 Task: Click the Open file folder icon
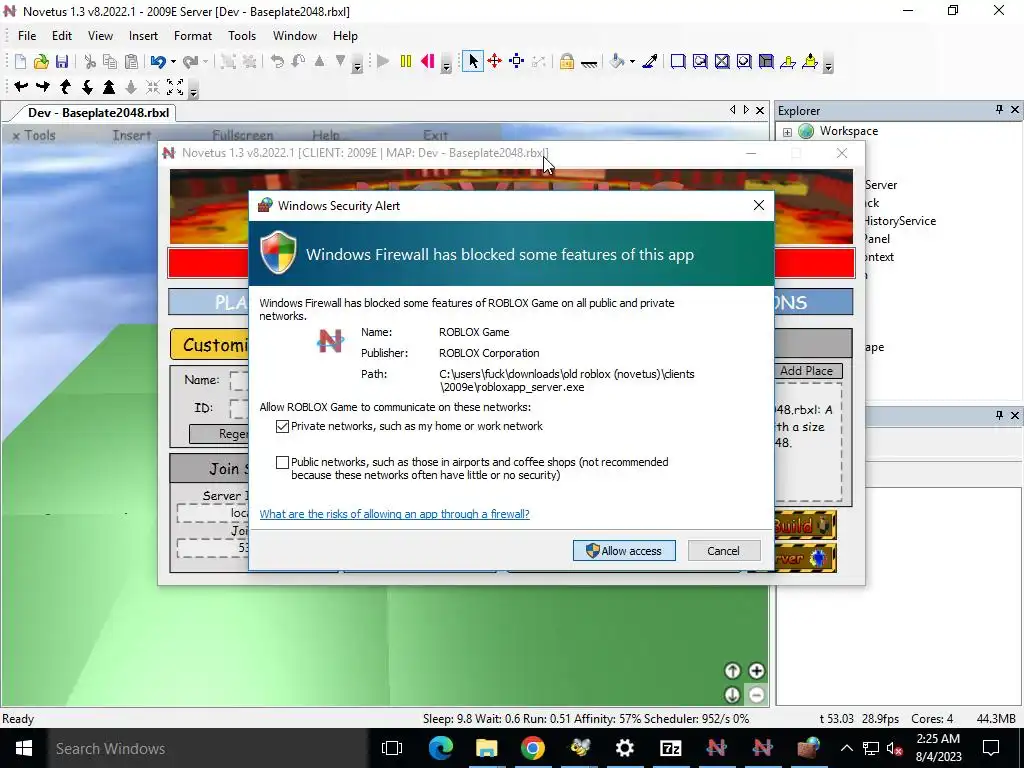41,61
